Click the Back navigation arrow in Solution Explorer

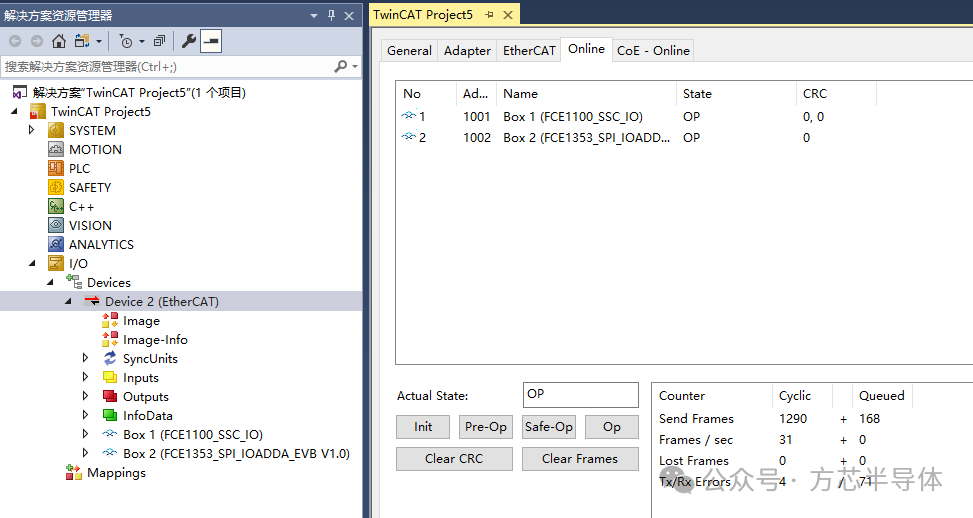15,42
